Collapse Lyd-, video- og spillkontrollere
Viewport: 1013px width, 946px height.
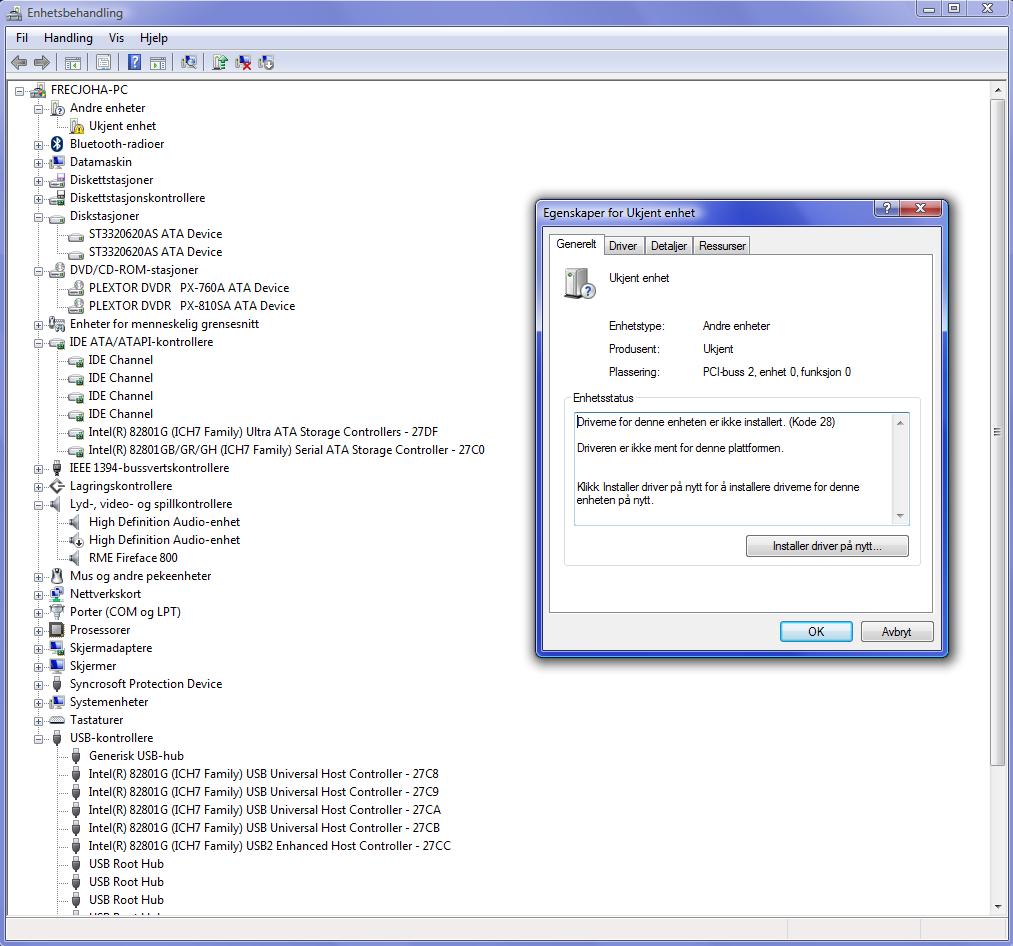pyautogui.click(x=38, y=505)
